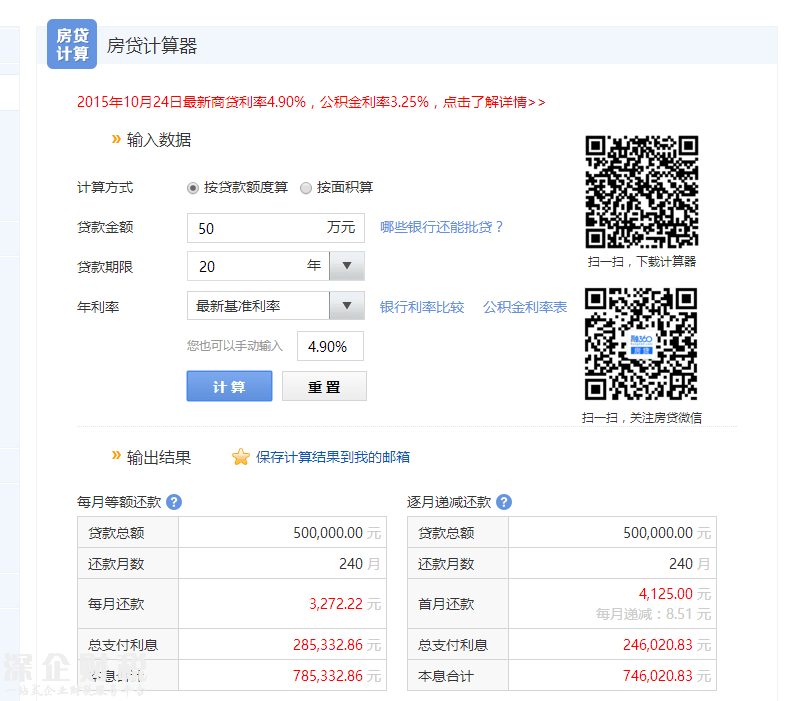Click the 下载计算器 QR code
Image resolution: width=785 pixels, height=701 pixels.
pyautogui.click(x=642, y=192)
